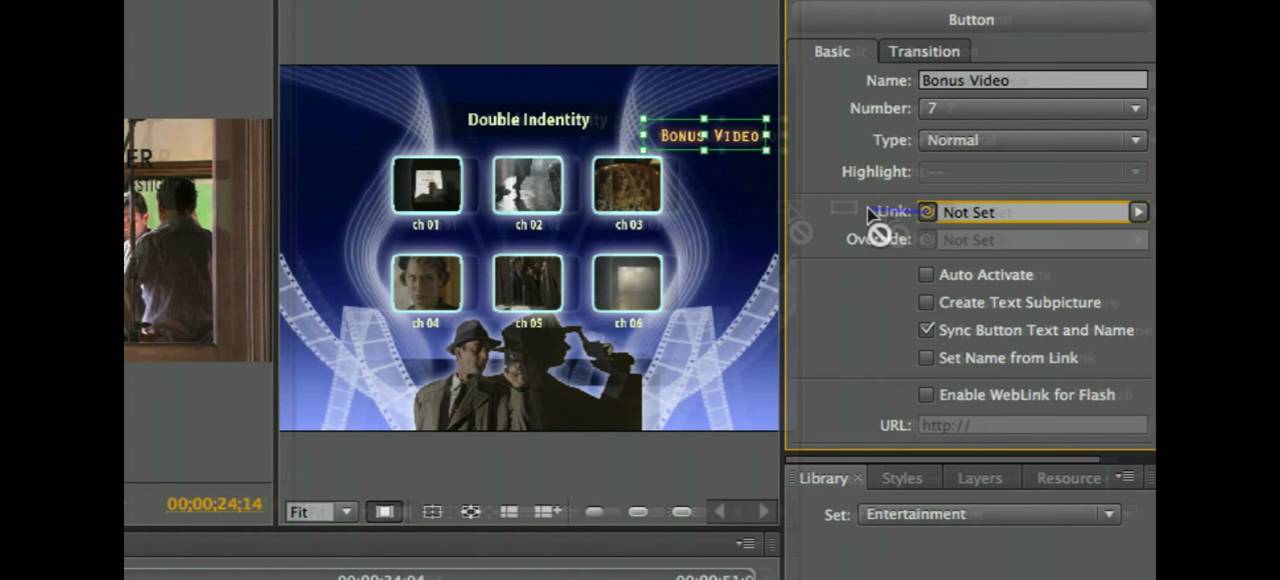Show normal subpicture highlight state
Screen dimensions: 1280x580
tap(594, 512)
